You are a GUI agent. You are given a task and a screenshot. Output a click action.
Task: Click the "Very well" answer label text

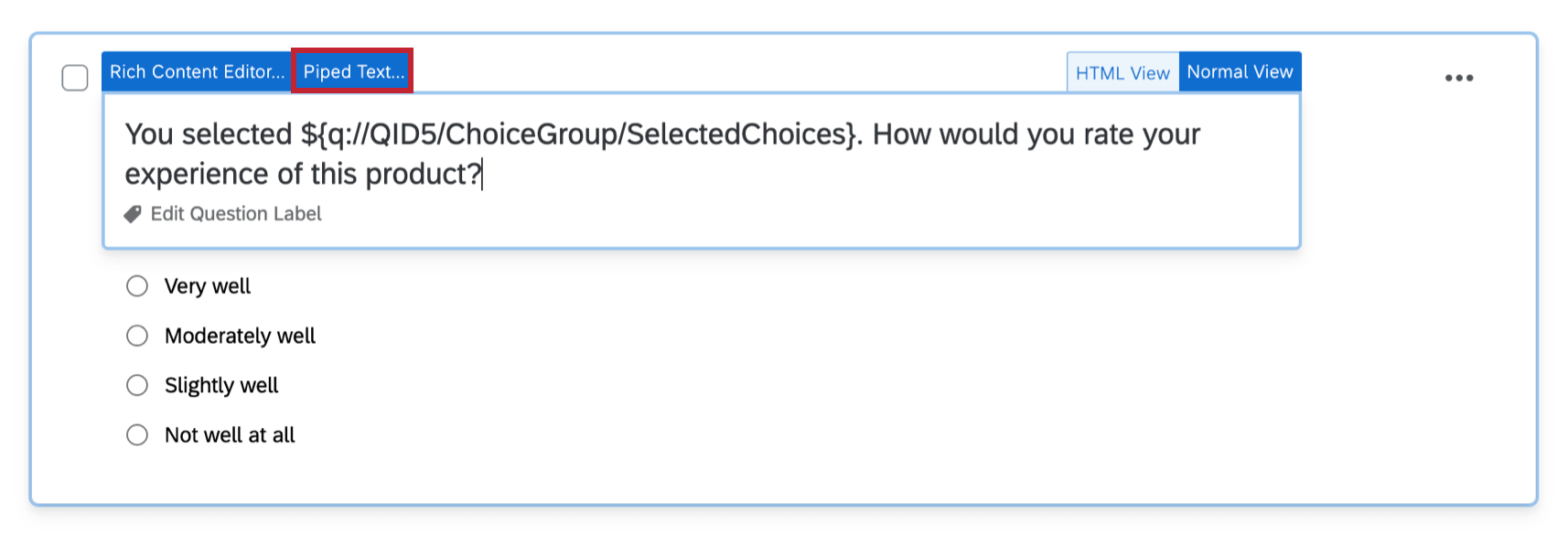pyautogui.click(x=207, y=285)
